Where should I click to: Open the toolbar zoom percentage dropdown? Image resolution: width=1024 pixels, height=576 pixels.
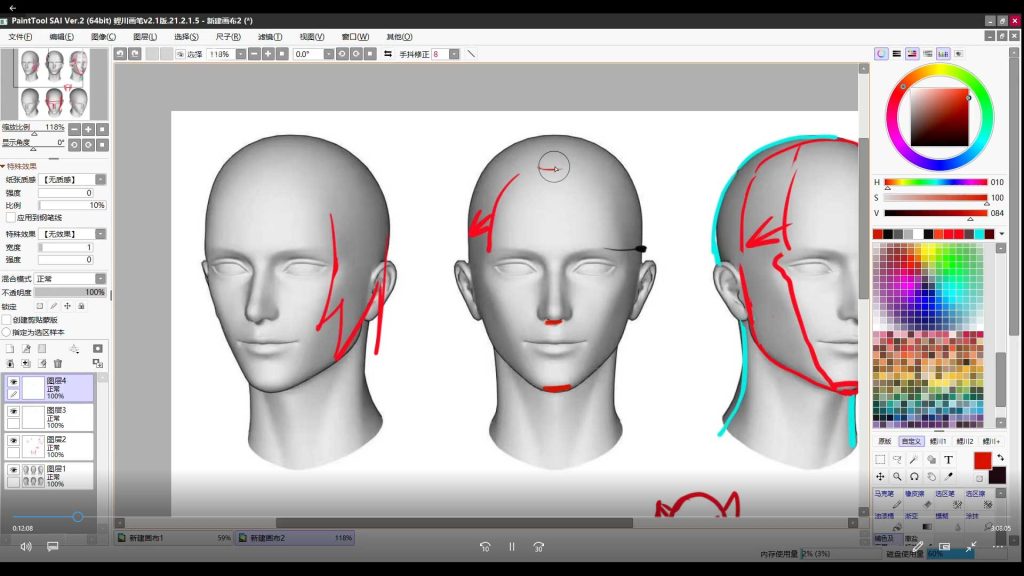[x=241, y=54]
